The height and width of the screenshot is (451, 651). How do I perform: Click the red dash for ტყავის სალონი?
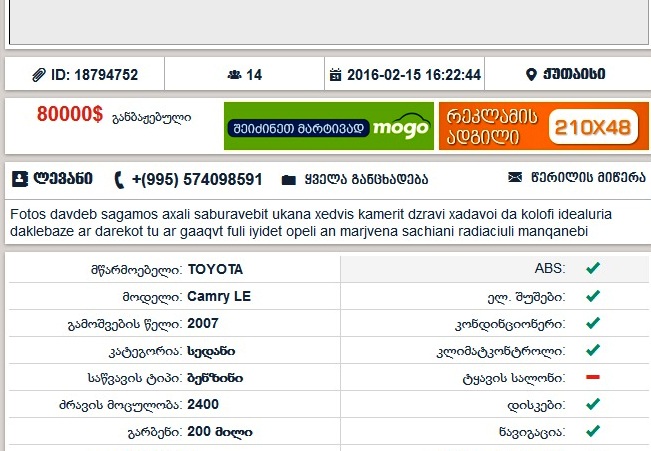(593, 377)
